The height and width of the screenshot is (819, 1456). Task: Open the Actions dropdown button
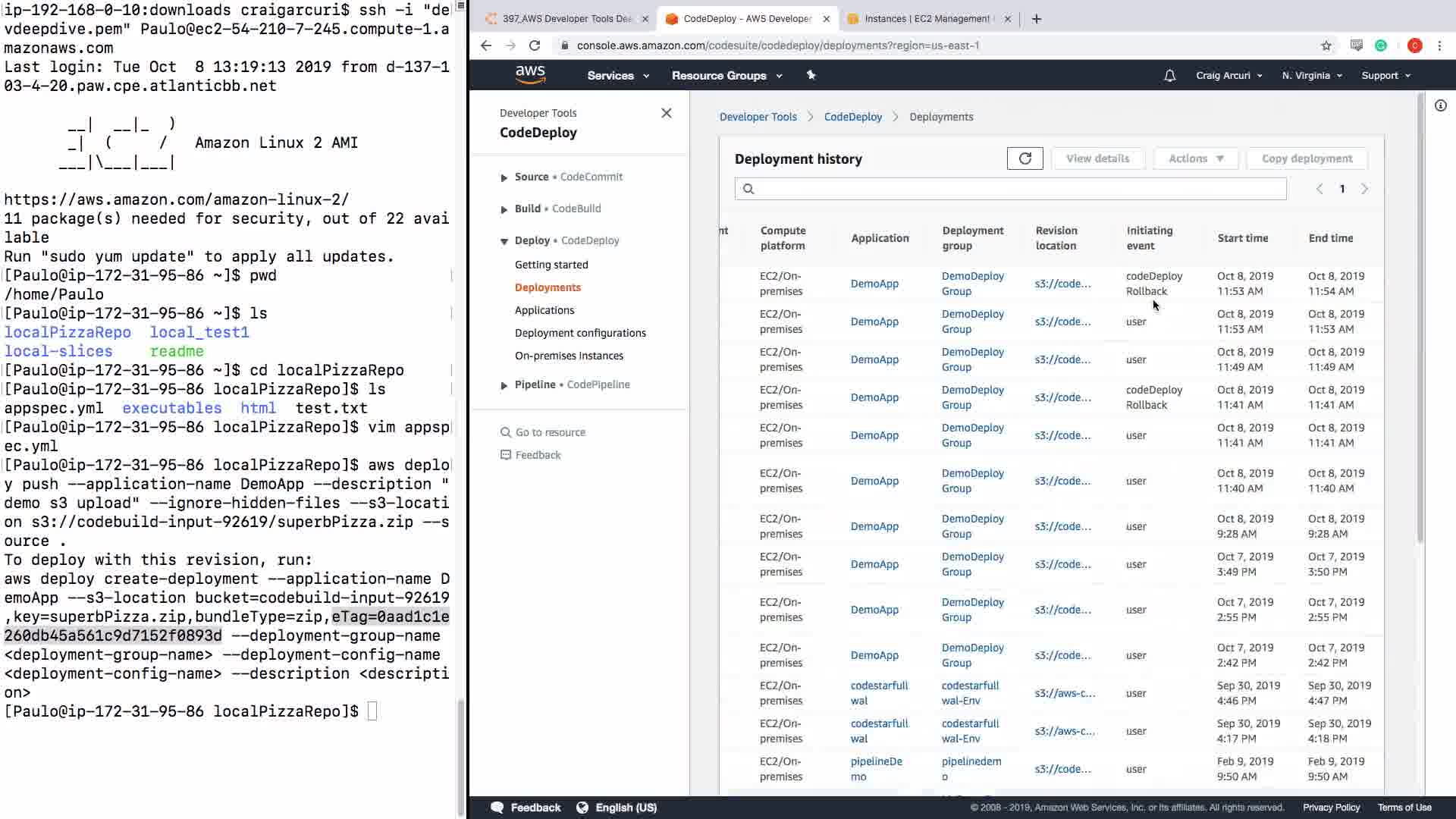coord(1195,158)
